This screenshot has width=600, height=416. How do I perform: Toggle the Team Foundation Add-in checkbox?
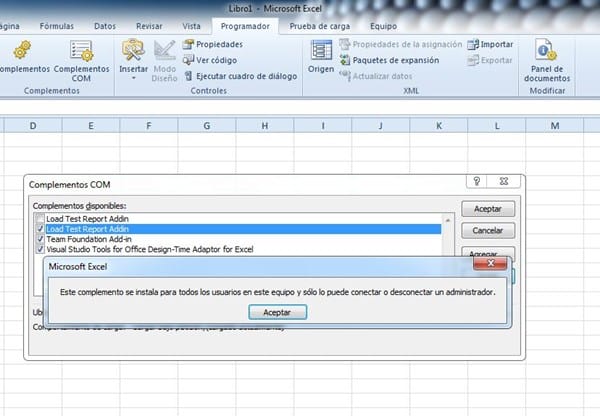tap(39, 239)
